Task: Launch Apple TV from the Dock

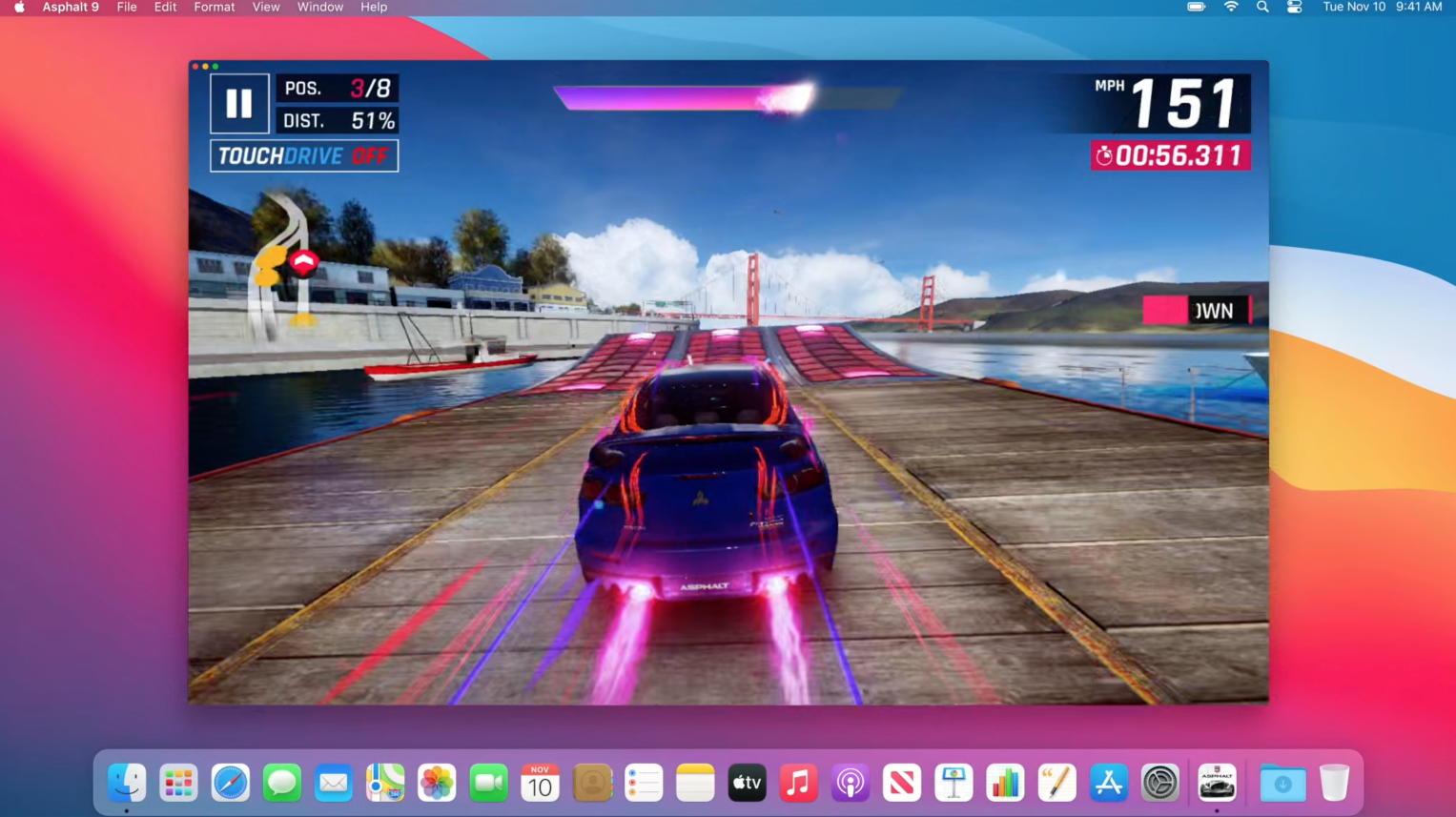Action: pos(747,783)
